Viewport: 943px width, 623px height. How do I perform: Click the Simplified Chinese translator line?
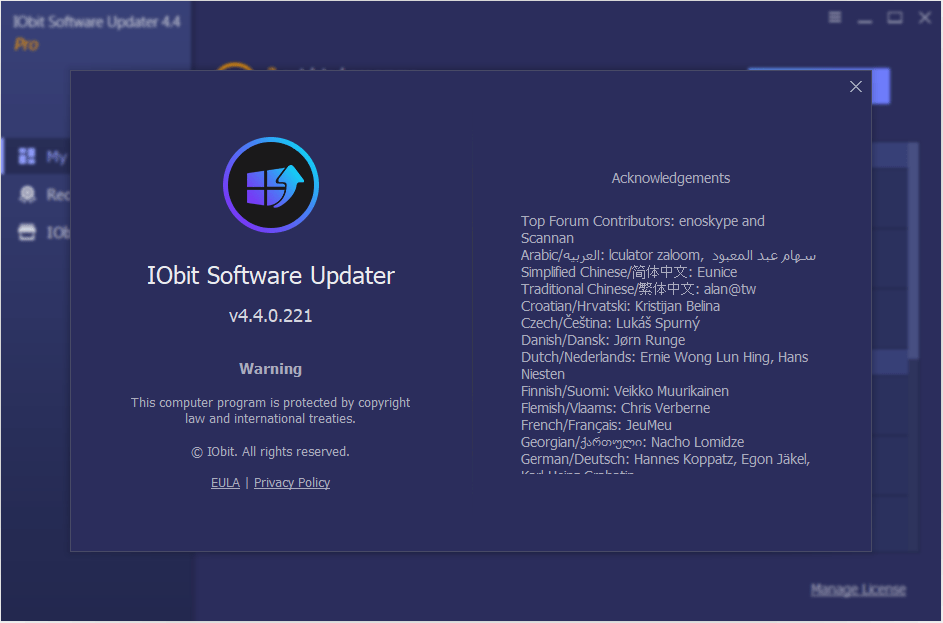click(x=629, y=272)
